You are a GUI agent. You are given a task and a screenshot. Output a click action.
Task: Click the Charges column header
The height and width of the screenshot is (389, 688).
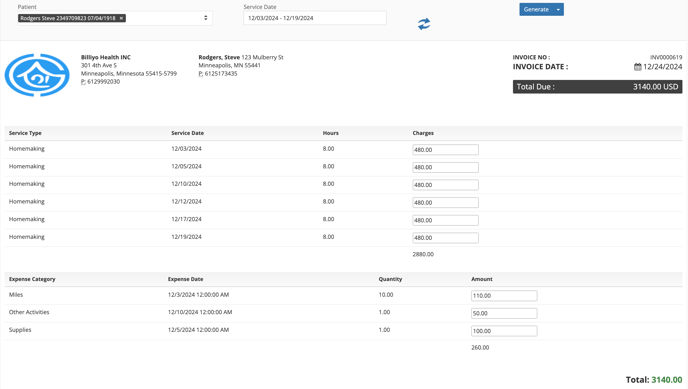tap(423, 133)
